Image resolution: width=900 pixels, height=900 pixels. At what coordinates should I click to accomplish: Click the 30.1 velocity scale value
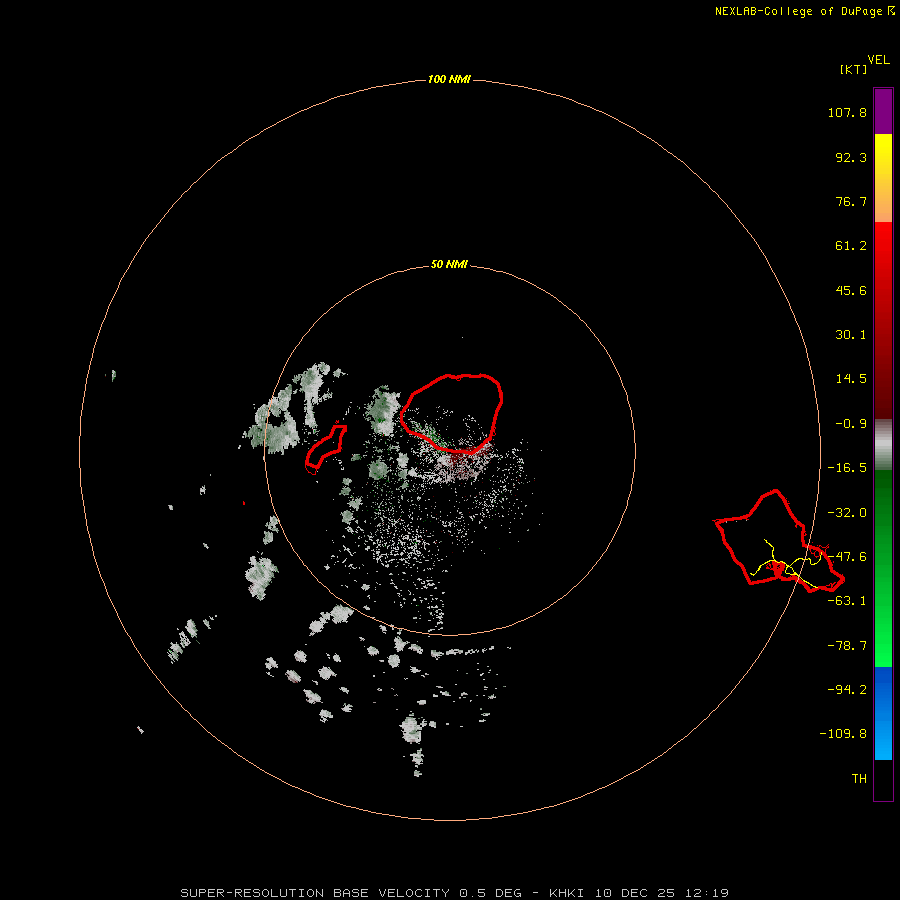click(851, 335)
